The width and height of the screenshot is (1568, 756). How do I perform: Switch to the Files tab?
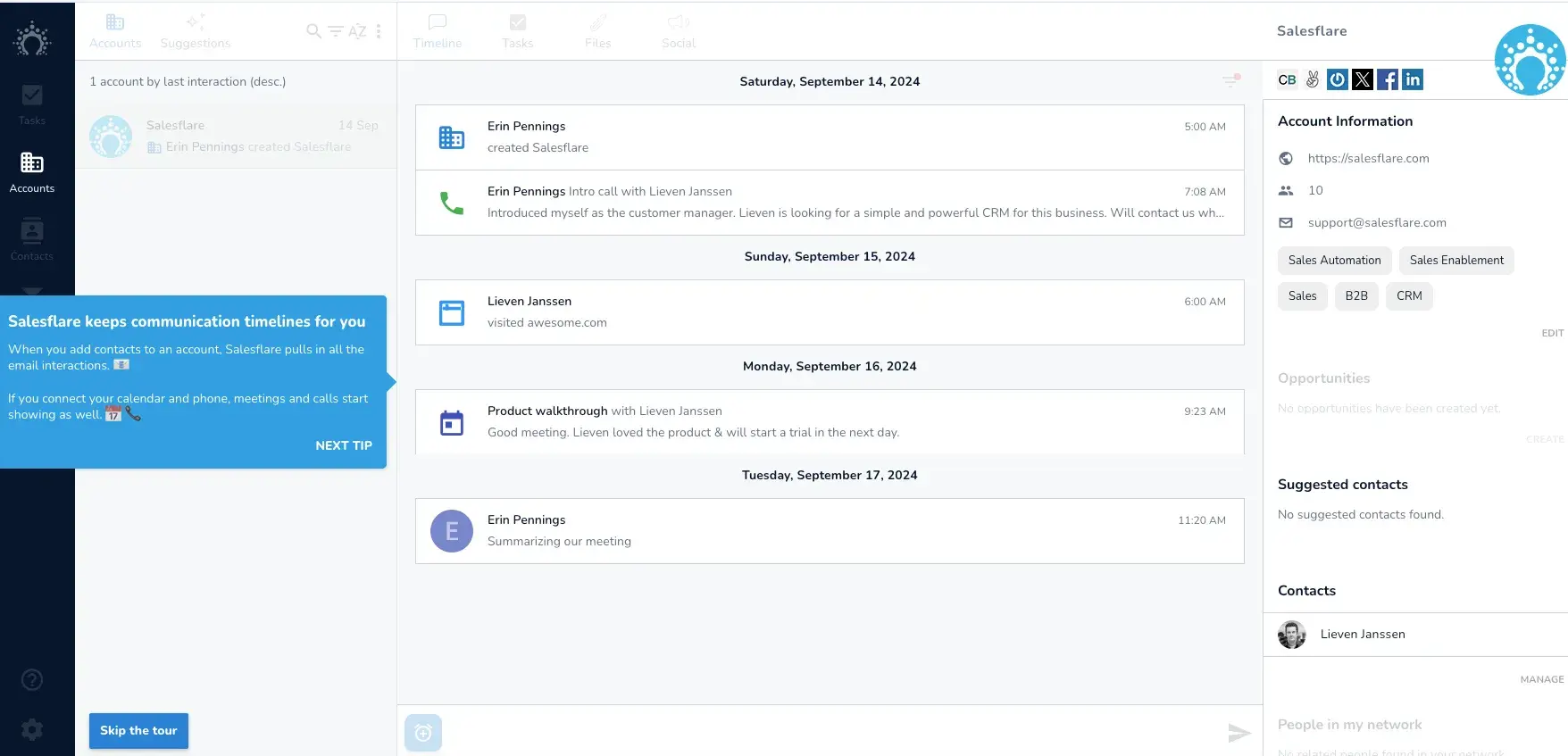(x=597, y=31)
